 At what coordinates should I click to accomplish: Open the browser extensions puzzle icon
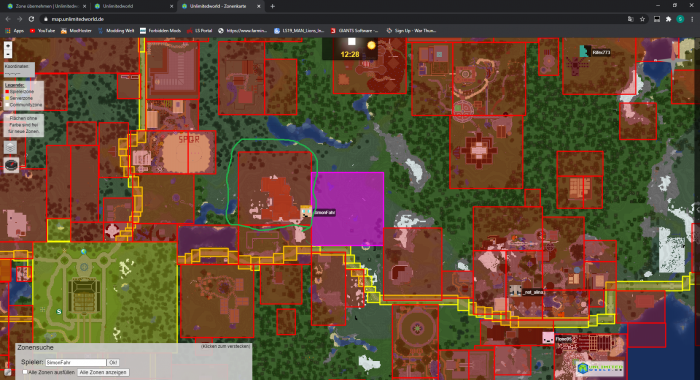668,19
